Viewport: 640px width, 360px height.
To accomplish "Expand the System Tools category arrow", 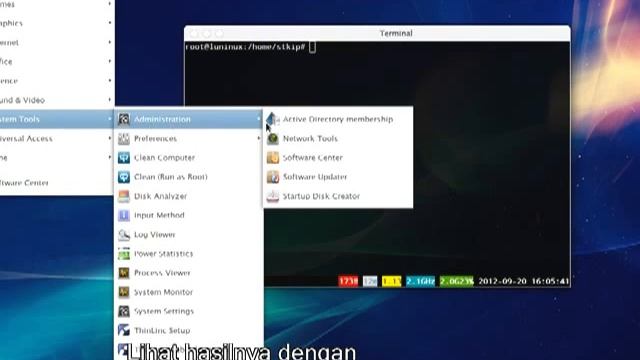I will pyautogui.click(x=109, y=119).
